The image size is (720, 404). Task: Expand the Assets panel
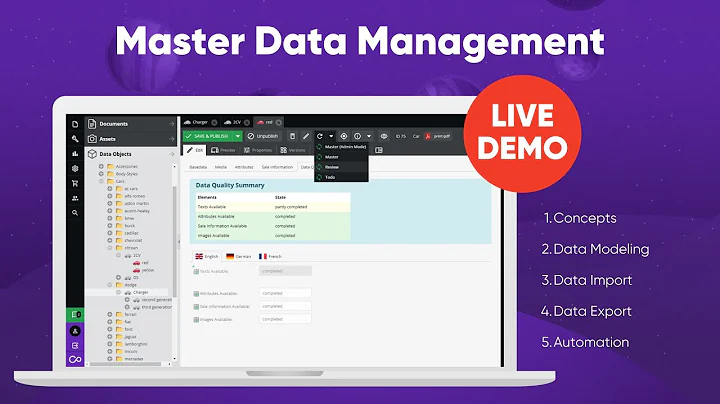point(131,139)
